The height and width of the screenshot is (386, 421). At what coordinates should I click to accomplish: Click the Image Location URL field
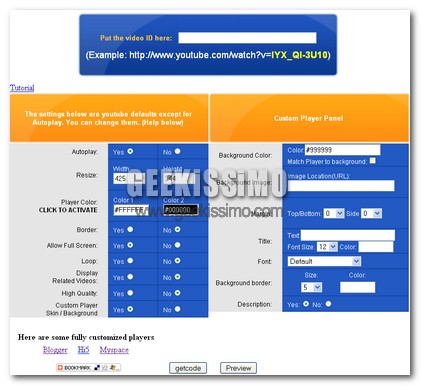(x=341, y=186)
